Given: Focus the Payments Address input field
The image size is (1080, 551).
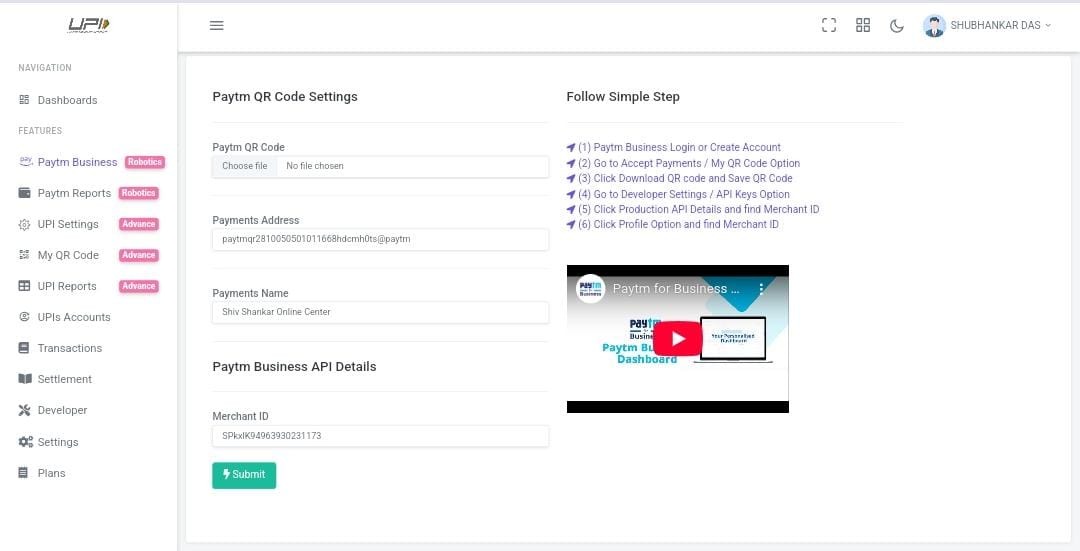Looking at the screenshot, I should (380, 239).
